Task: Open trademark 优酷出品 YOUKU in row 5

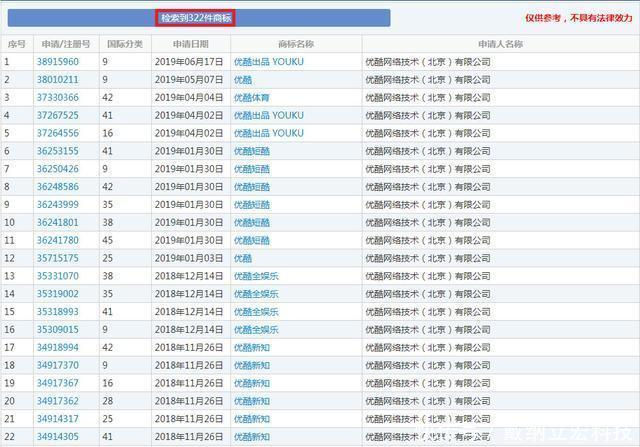Action: coord(269,133)
